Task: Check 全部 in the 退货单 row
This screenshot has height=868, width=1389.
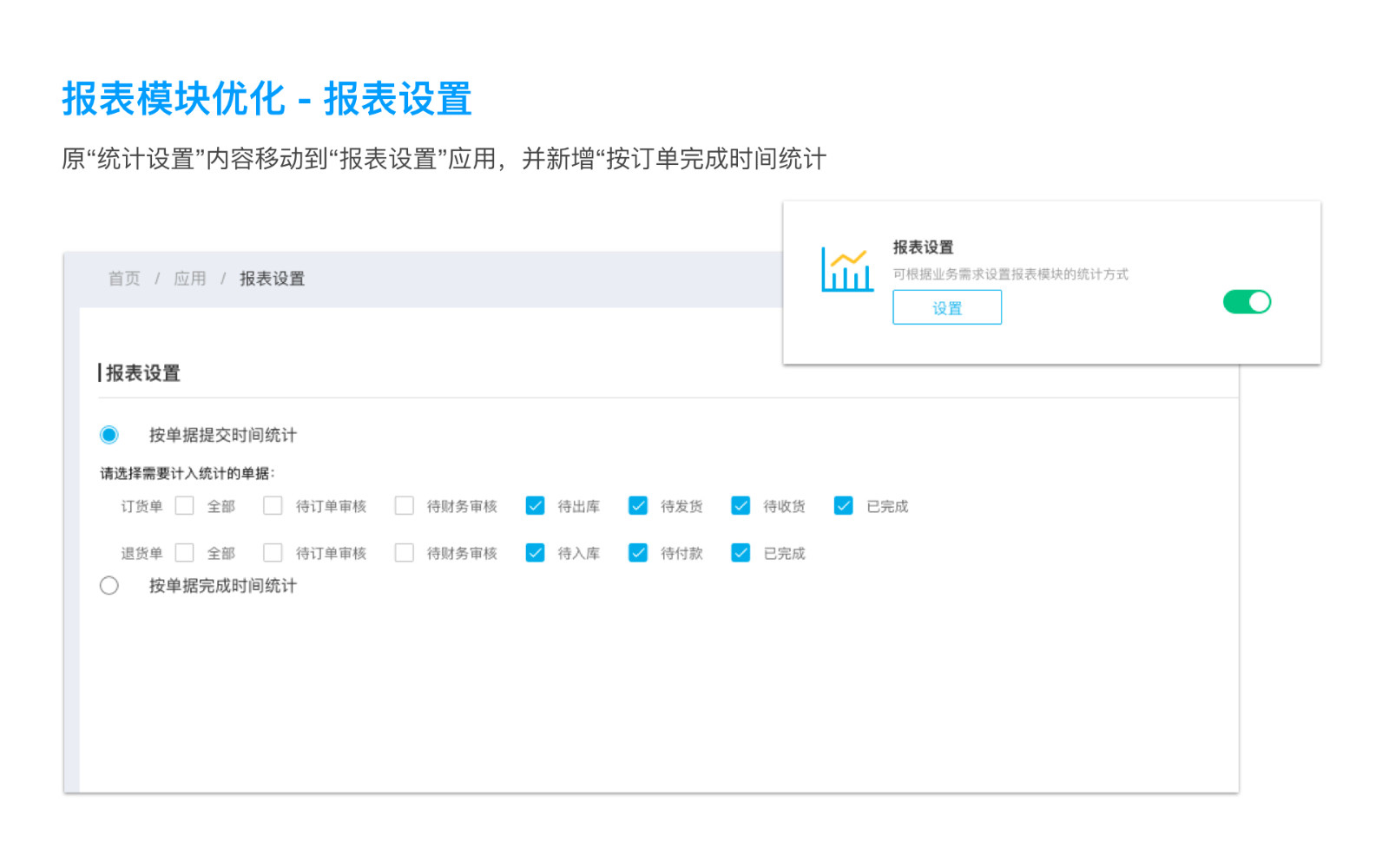Action: tap(185, 553)
